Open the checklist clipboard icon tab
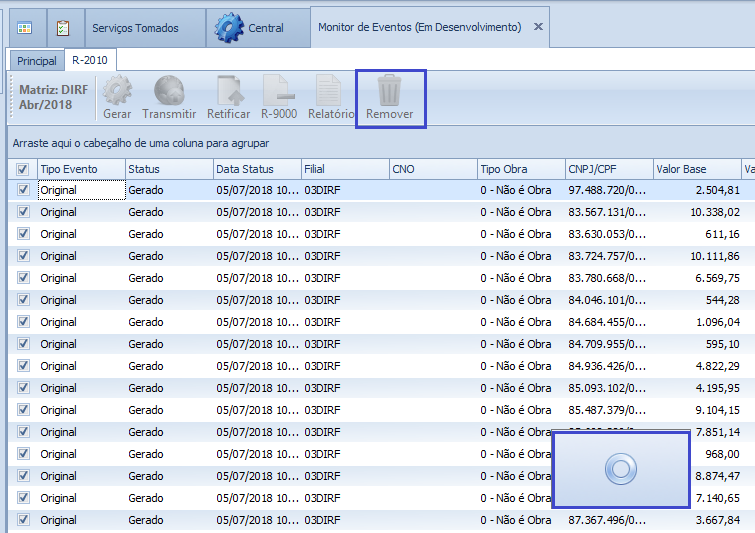The height and width of the screenshot is (533, 755). (63, 28)
